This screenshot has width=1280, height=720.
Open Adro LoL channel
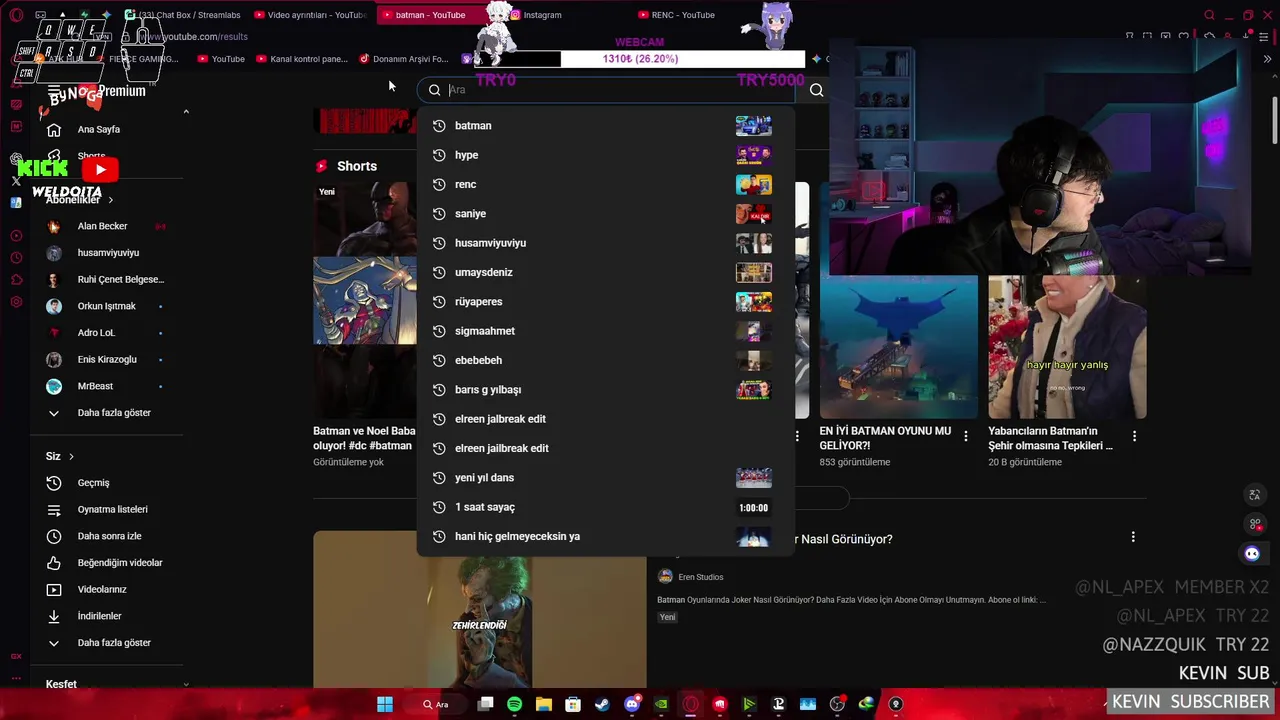point(108,333)
